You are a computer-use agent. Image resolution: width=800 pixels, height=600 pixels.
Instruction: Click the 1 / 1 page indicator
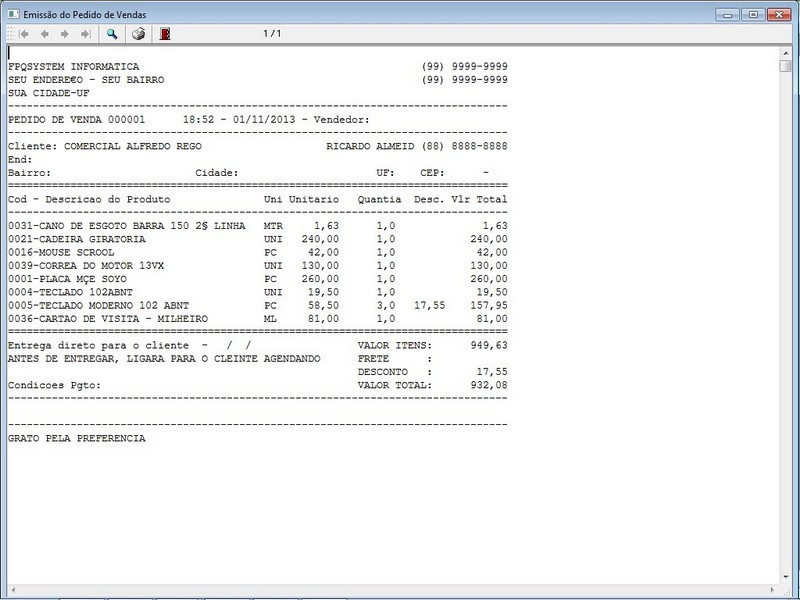coord(272,34)
